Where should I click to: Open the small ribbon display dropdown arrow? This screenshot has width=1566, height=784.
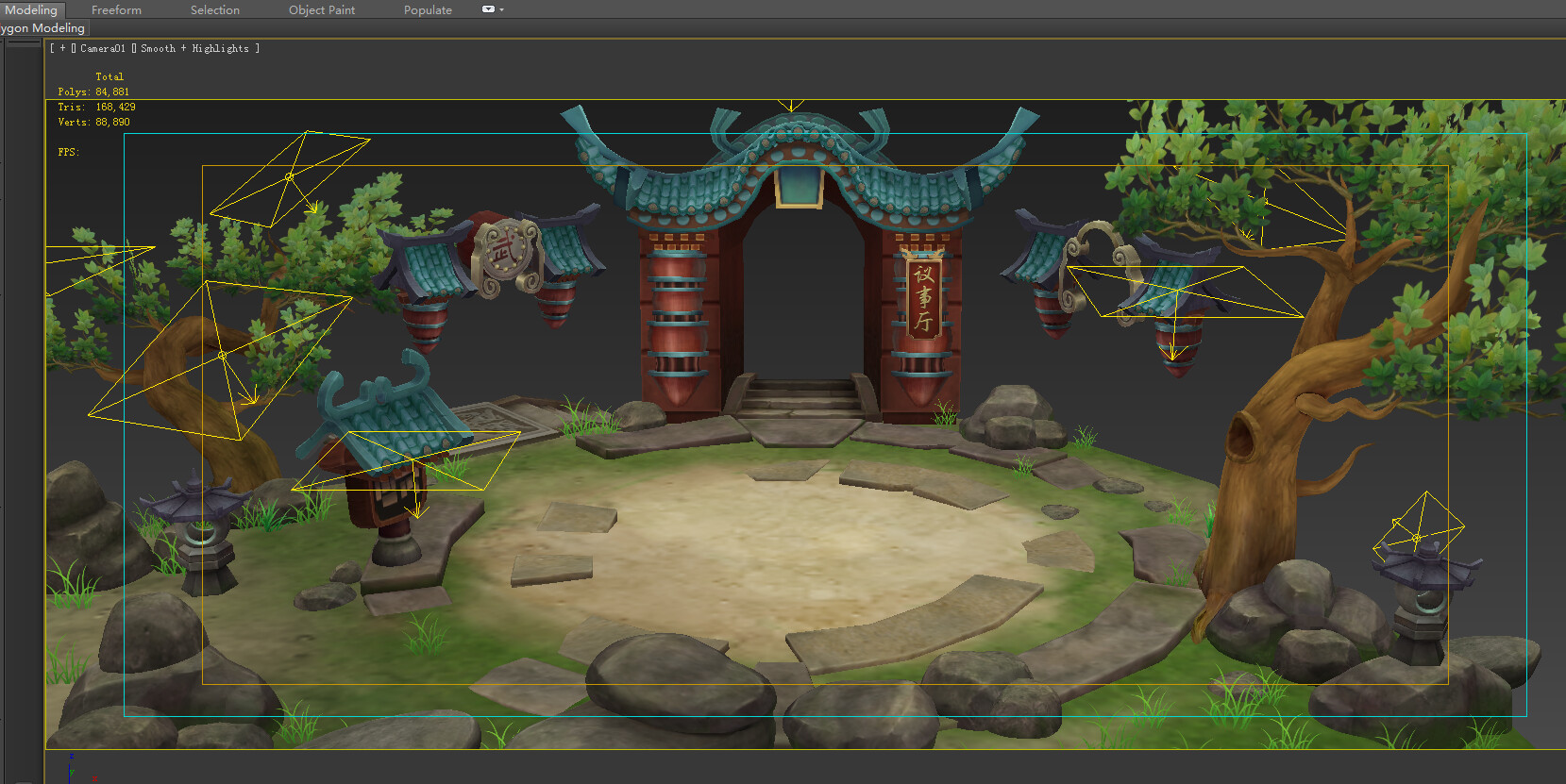click(x=501, y=10)
